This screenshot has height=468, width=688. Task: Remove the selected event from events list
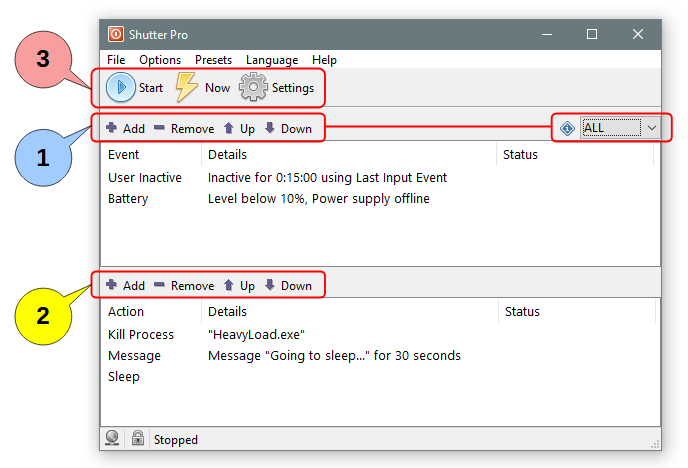click(x=184, y=128)
